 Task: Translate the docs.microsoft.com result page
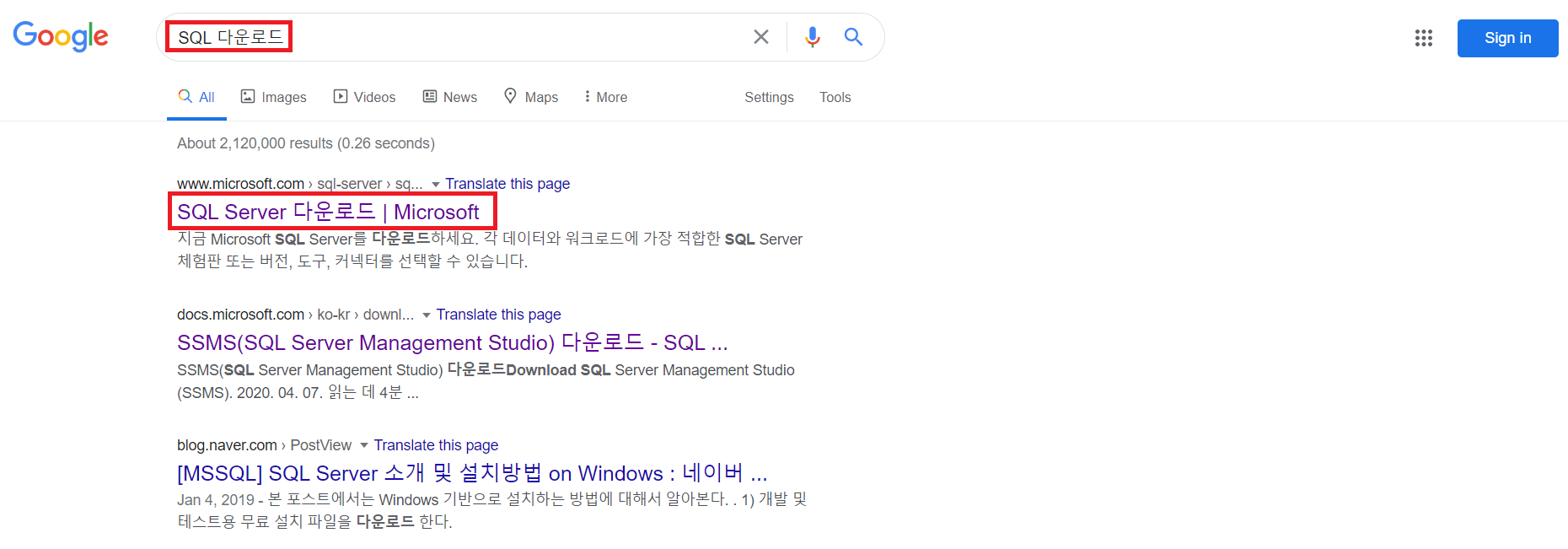[498, 315]
